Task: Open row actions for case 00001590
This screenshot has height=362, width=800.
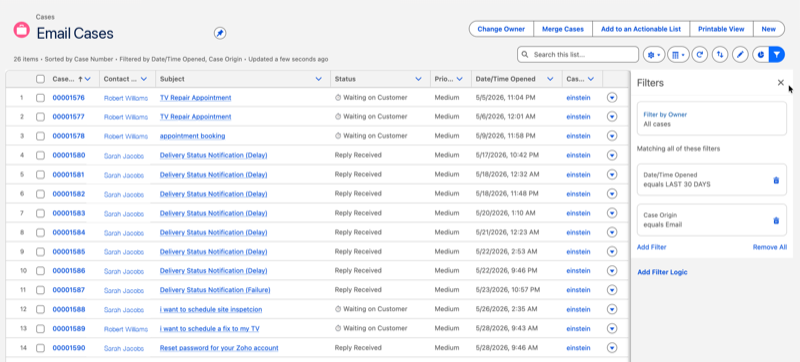Action: tap(612, 348)
